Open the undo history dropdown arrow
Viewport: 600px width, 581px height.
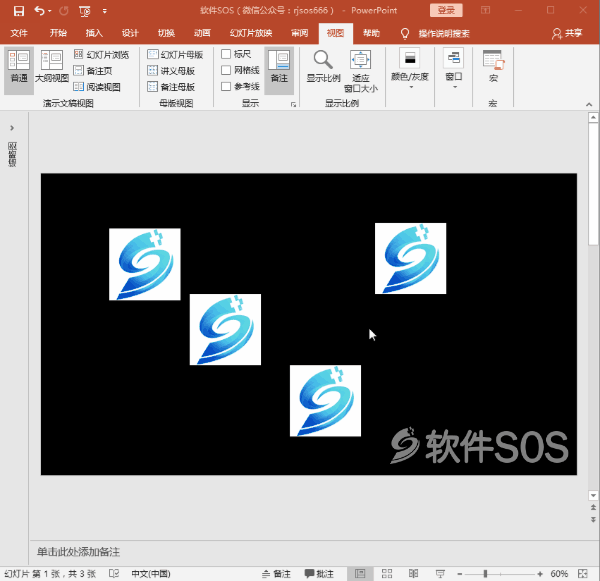50,11
